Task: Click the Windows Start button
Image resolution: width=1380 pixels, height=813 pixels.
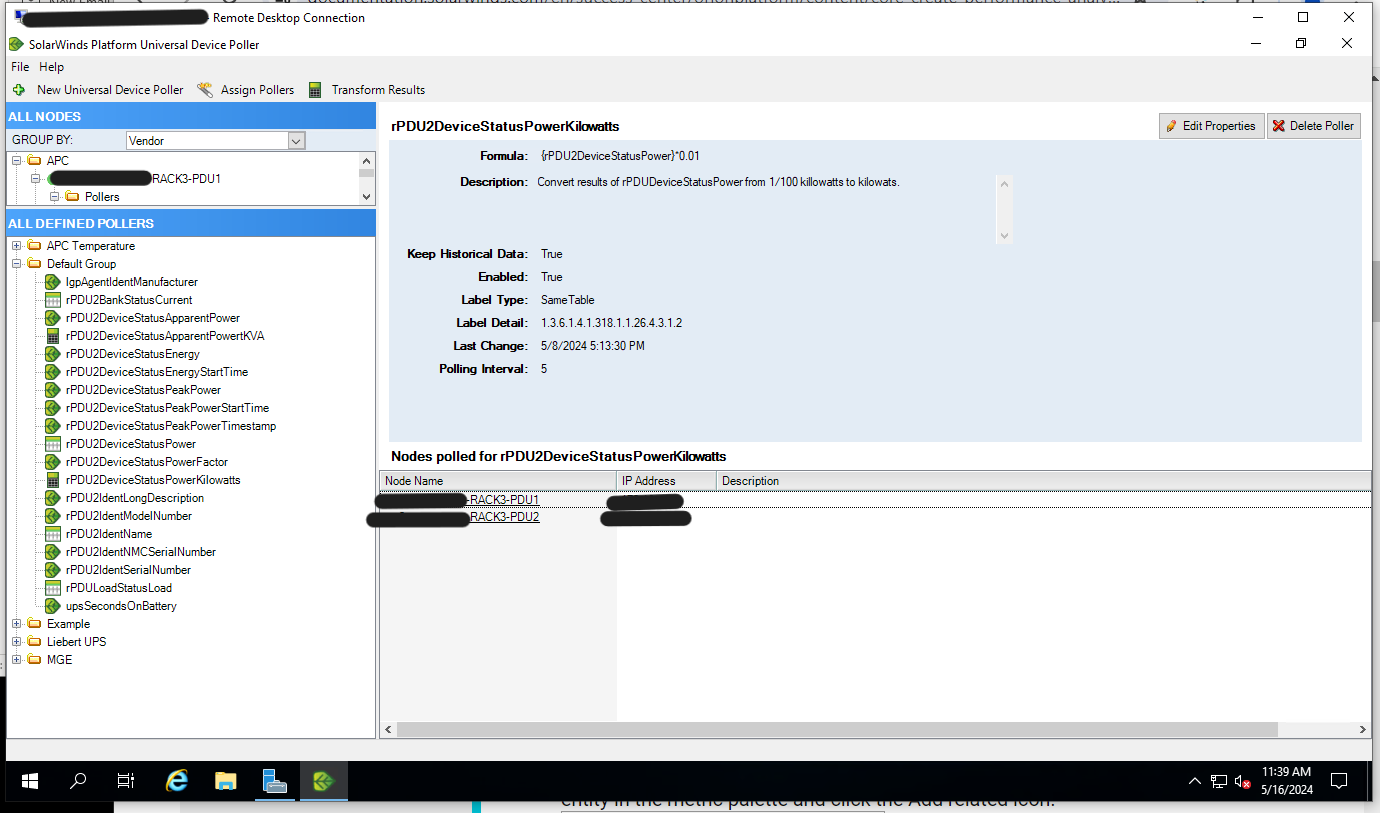Action: [29, 781]
